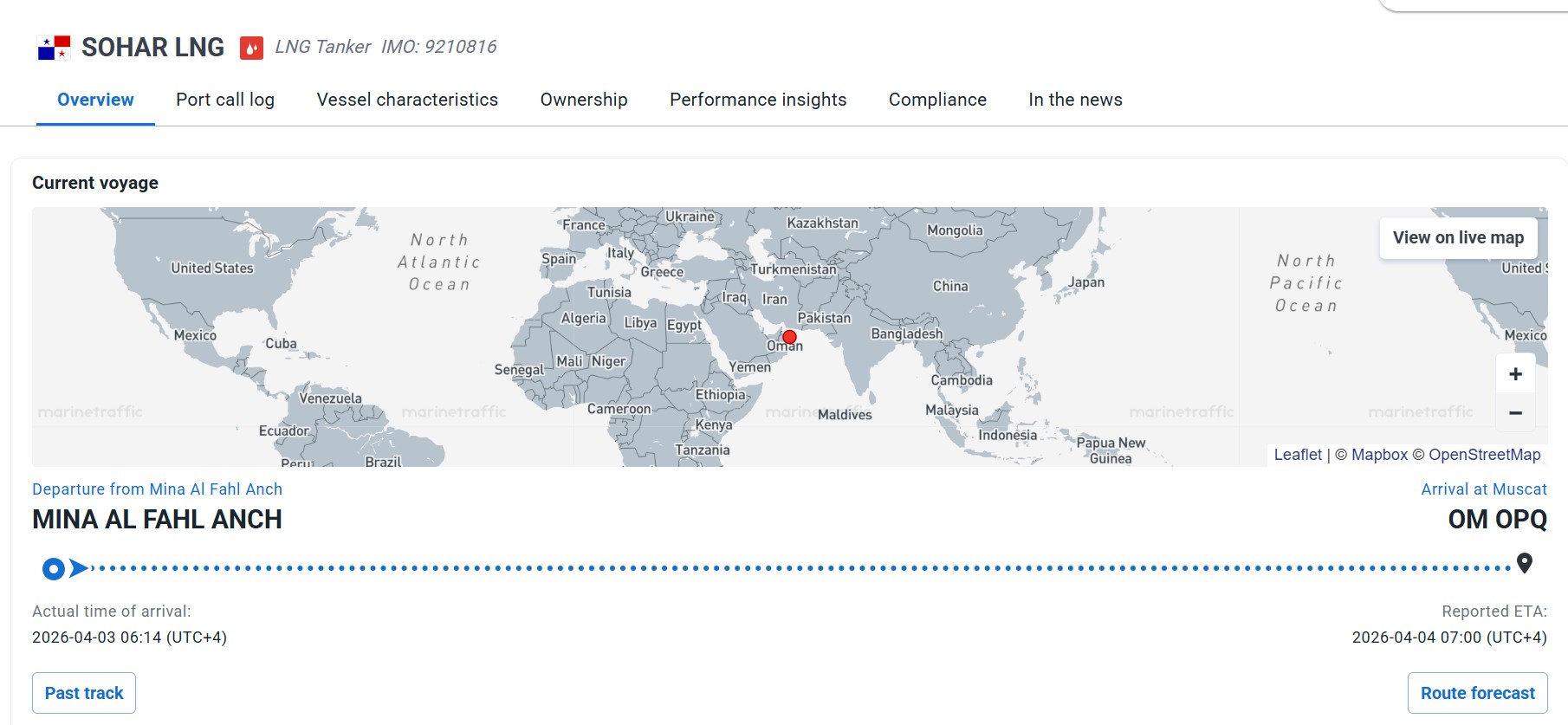The image size is (1568, 725).
Task: Click the red vessel position marker on map
Action: coord(789,337)
